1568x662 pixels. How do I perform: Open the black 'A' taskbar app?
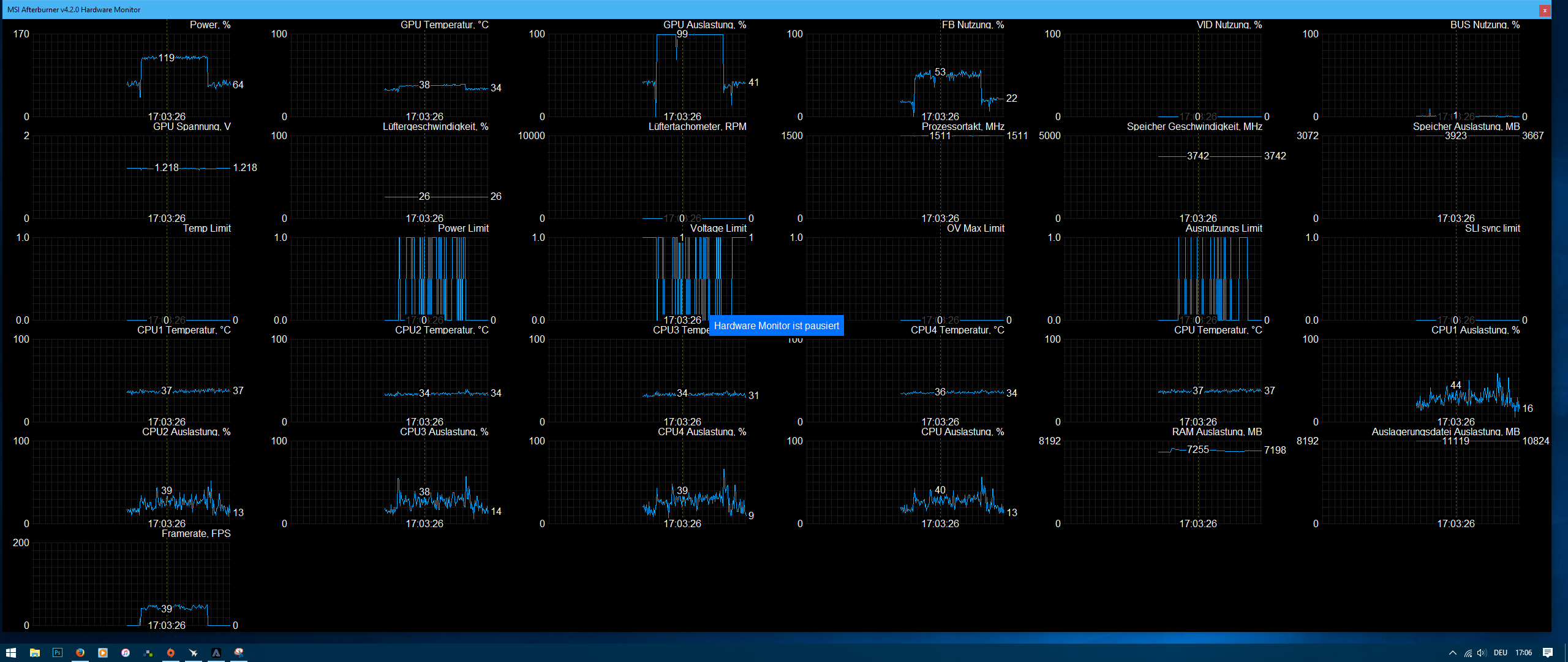coord(216,653)
